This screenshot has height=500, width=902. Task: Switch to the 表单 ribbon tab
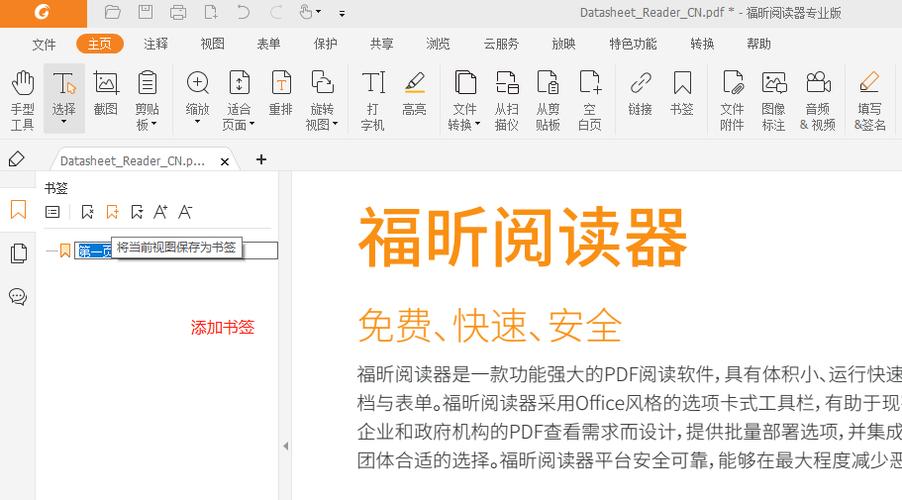coord(269,44)
